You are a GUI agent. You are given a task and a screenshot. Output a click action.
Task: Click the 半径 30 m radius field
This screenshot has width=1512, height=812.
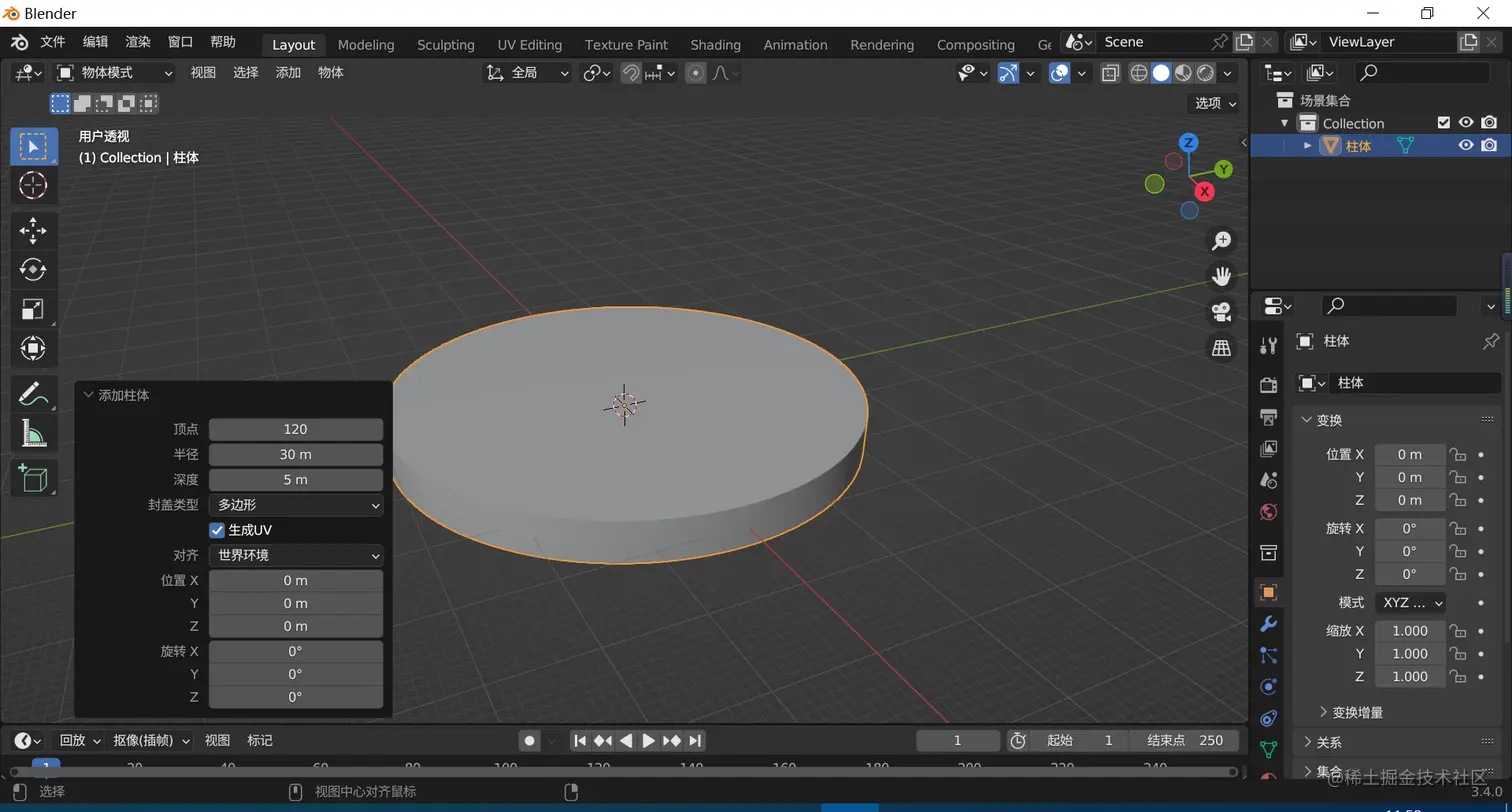(x=296, y=454)
